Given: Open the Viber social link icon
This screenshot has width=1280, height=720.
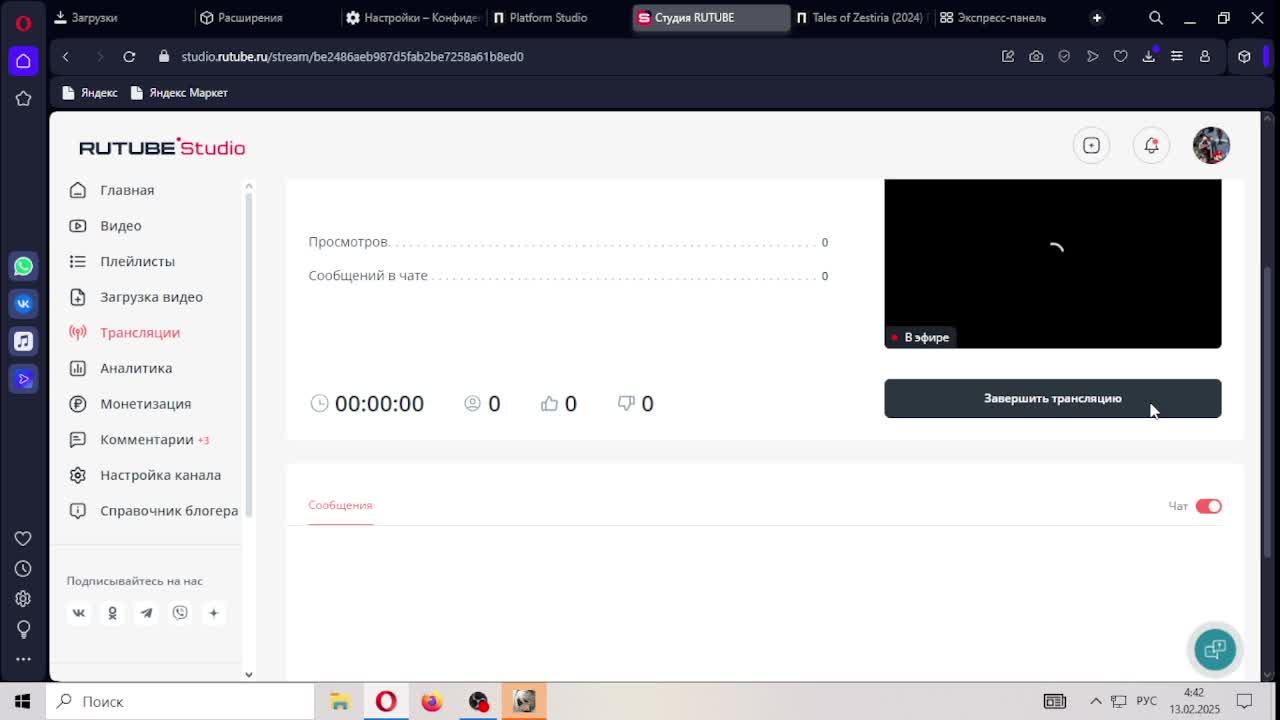Looking at the screenshot, I should point(180,613).
